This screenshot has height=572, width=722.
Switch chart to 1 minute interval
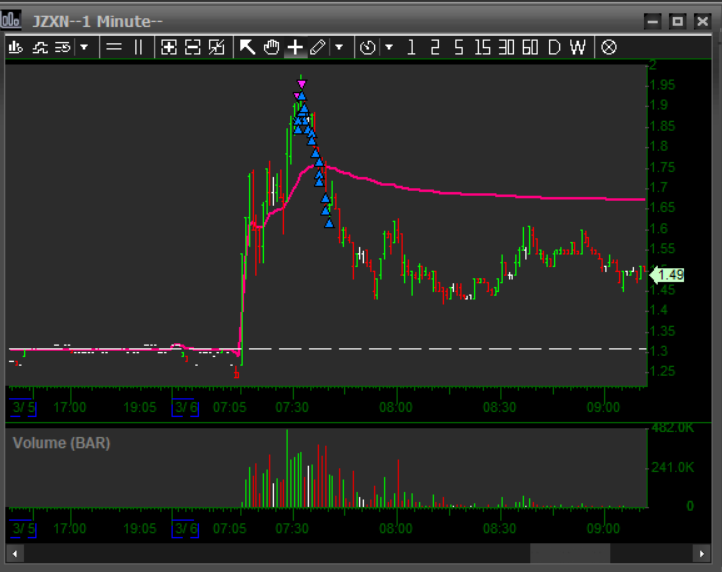411,47
